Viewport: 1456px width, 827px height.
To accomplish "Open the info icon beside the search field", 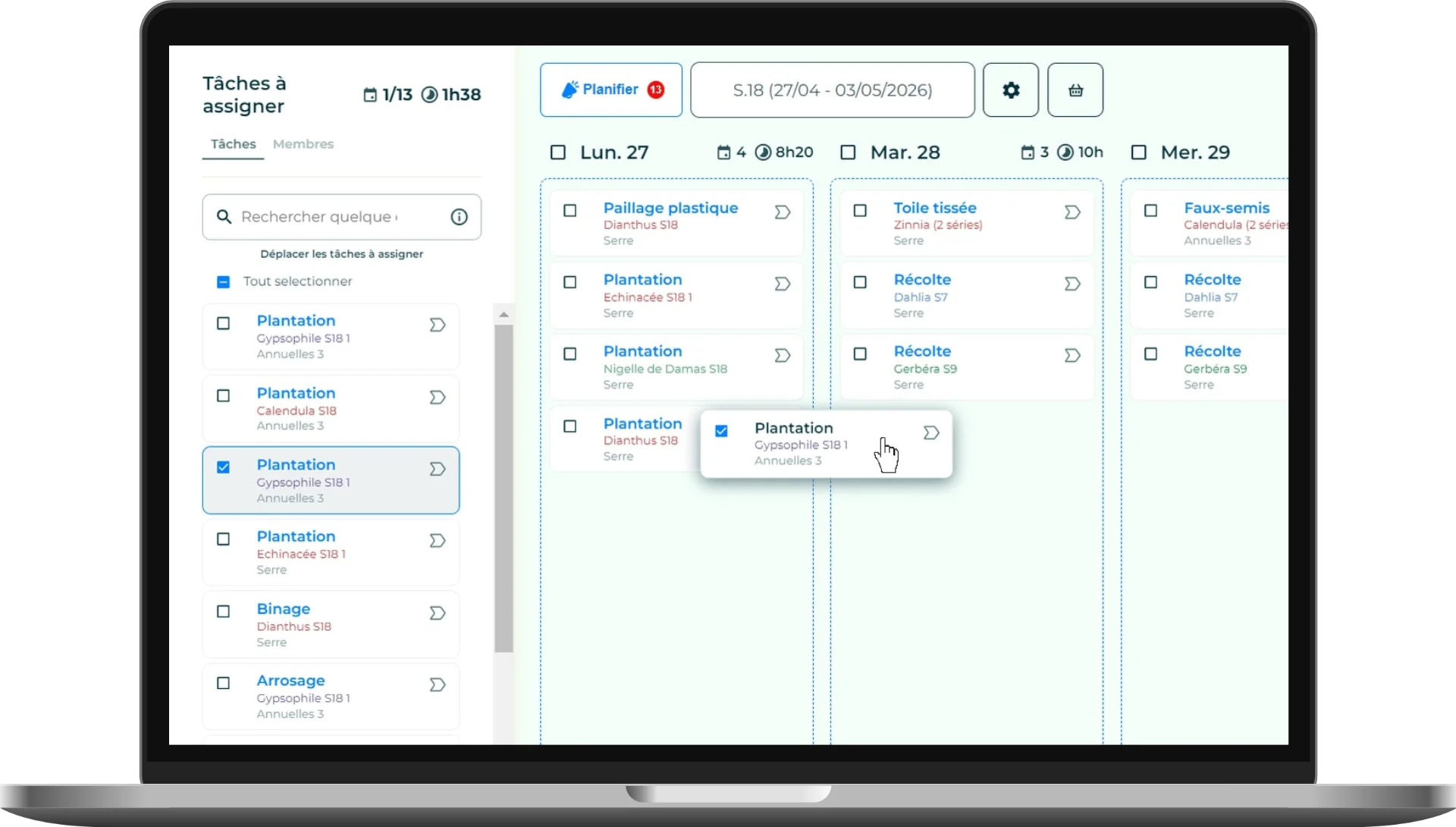I will (460, 217).
